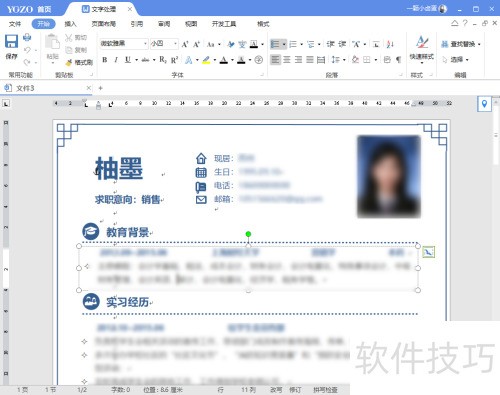The width and height of the screenshot is (500, 395).
Task: Click the green rotation handle of the text box
Action: 248,234
